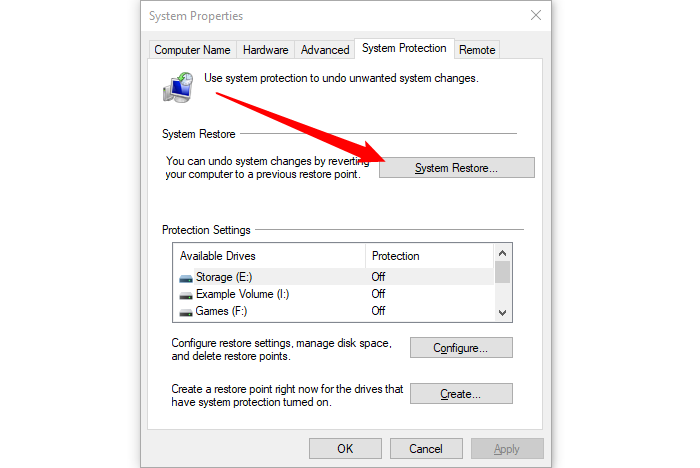The image size is (700, 468).
Task: Click Create to make a restore point
Action: [x=461, y=394]
